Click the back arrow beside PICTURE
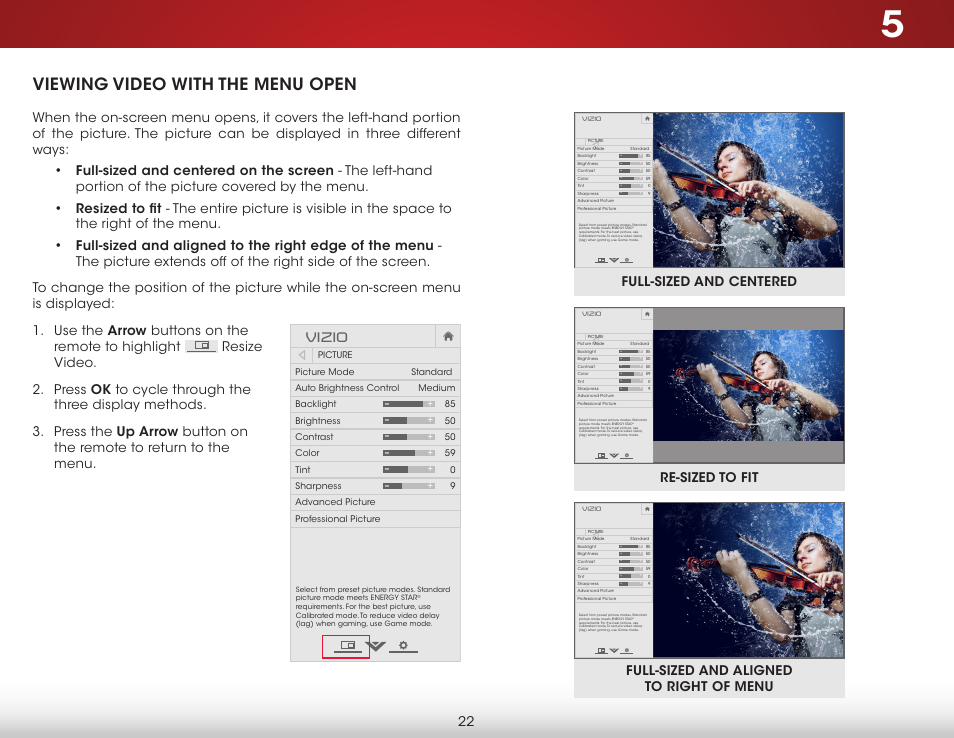 click(302, 355)
